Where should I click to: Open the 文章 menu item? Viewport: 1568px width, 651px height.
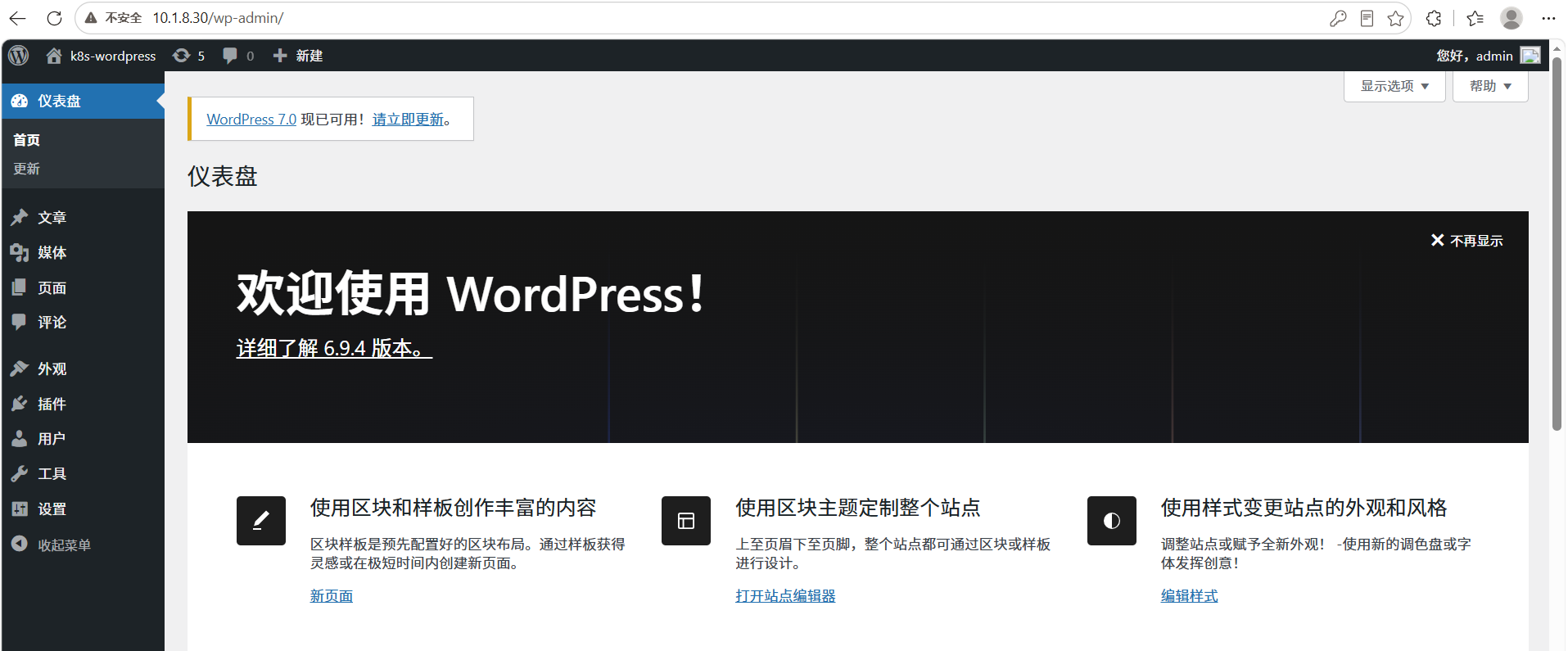(x=83, y=217)
